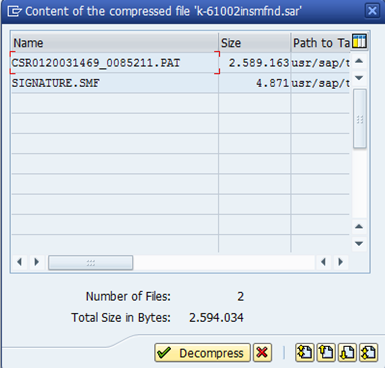This screenshot has height=368, width=385.
Task: Click the size cell showing 2.589.163
Action: click(x=255, y=63)
